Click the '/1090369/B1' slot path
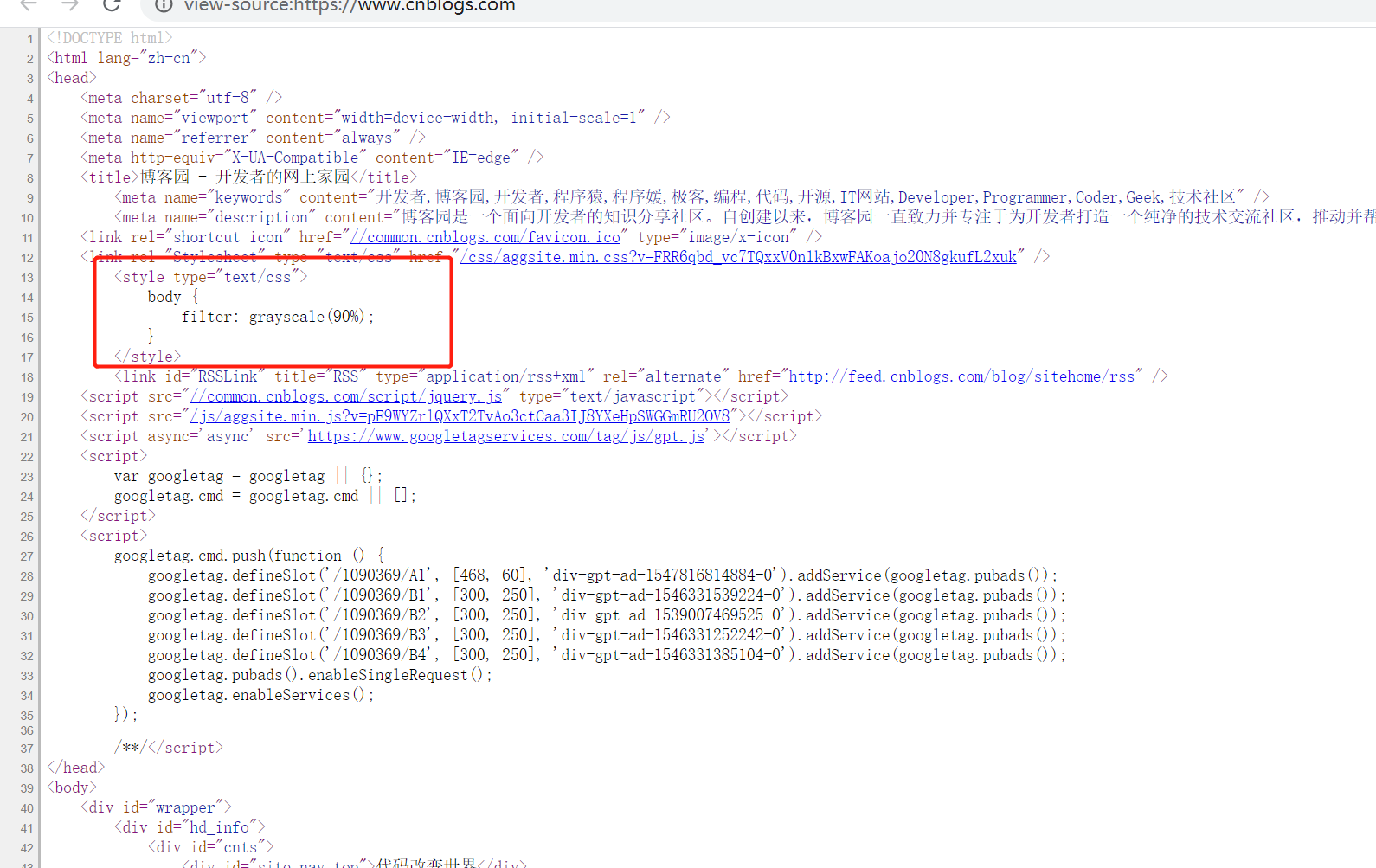1376x868 pixels. 380,595
